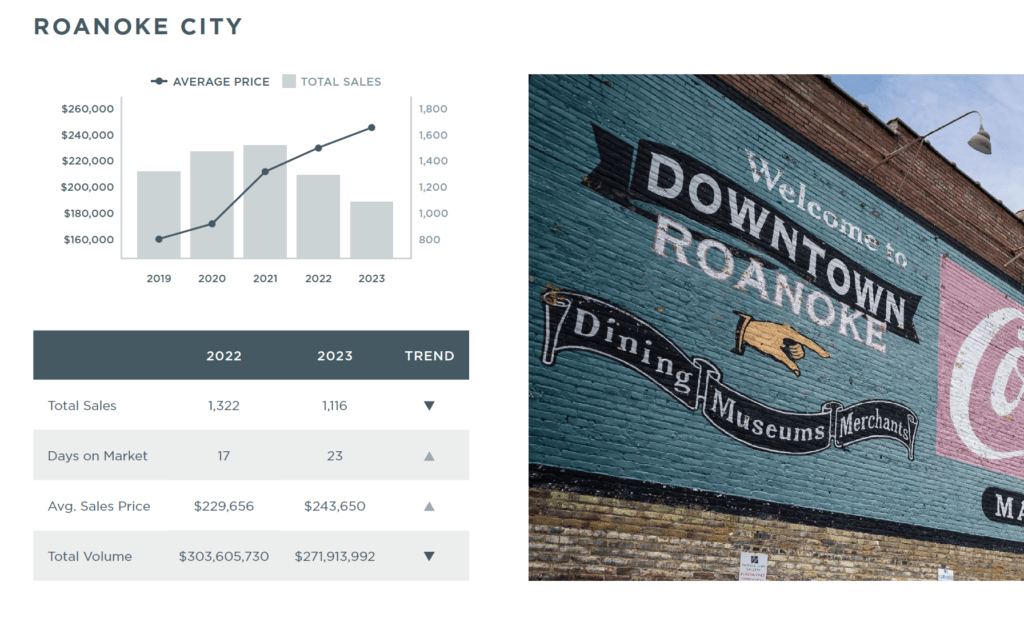1024x618 pixels.
Task: Click the 2023 average price data point
Action: (371, 127)
